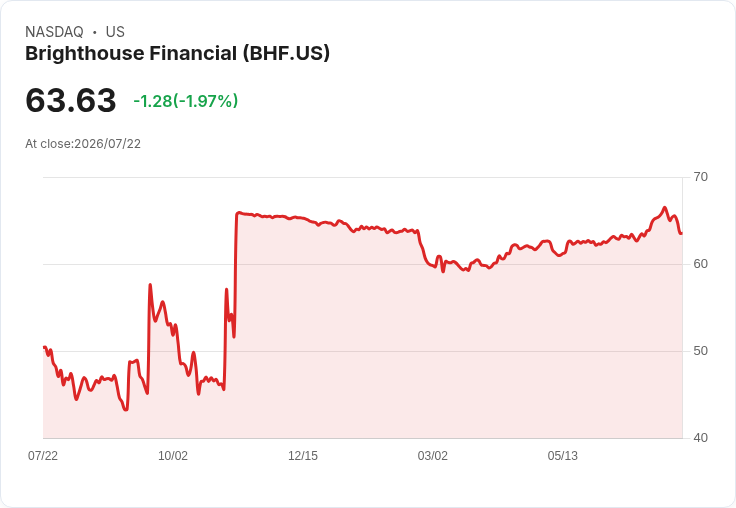Image resolution: width=736 pixels, height=508 pixels.
Task: Click the At close:2026/07/22 text
Action: pyautogui.click(x=83, y=144)
